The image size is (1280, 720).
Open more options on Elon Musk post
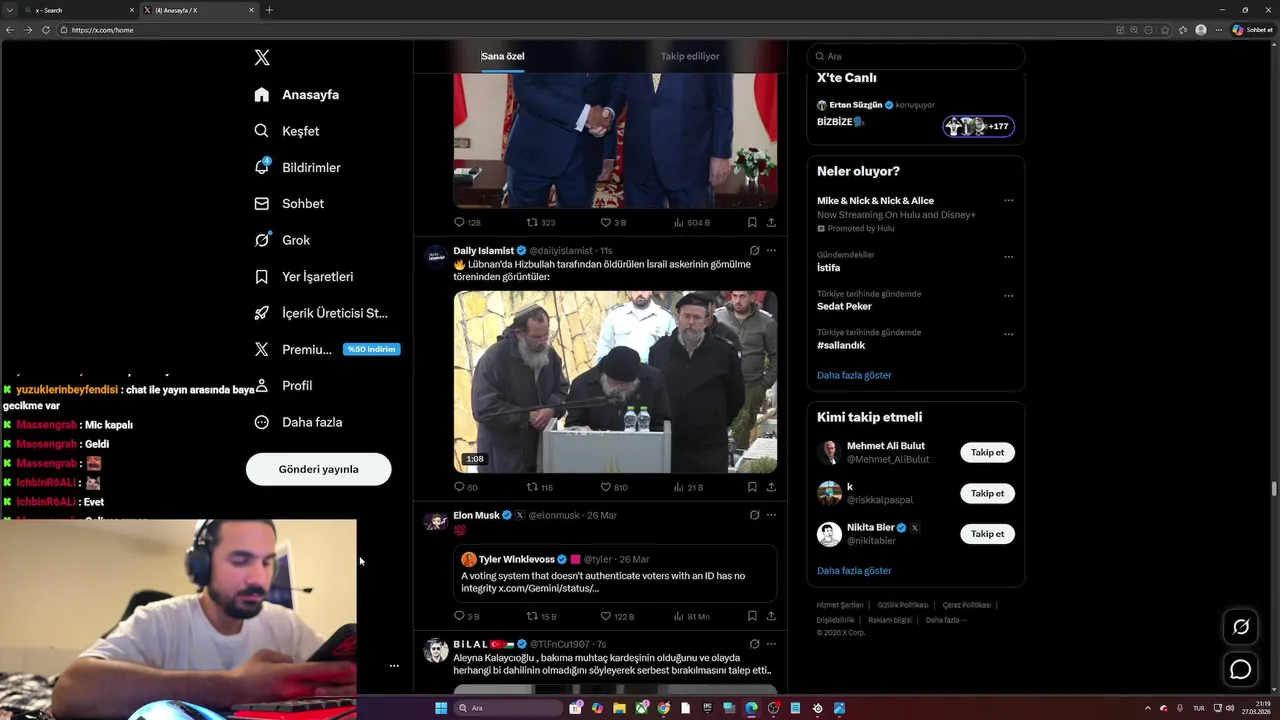771,515
